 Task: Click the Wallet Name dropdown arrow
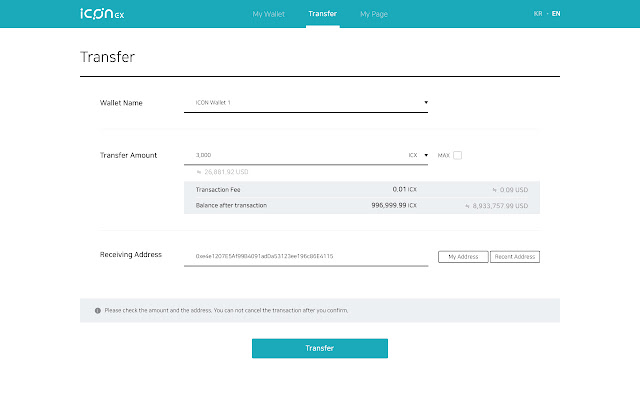[x=426, y=102]
